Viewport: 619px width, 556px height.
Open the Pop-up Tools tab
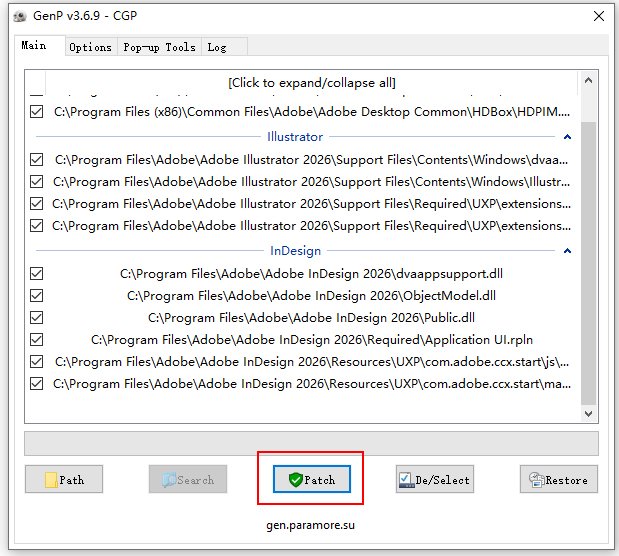click(159, 47)
